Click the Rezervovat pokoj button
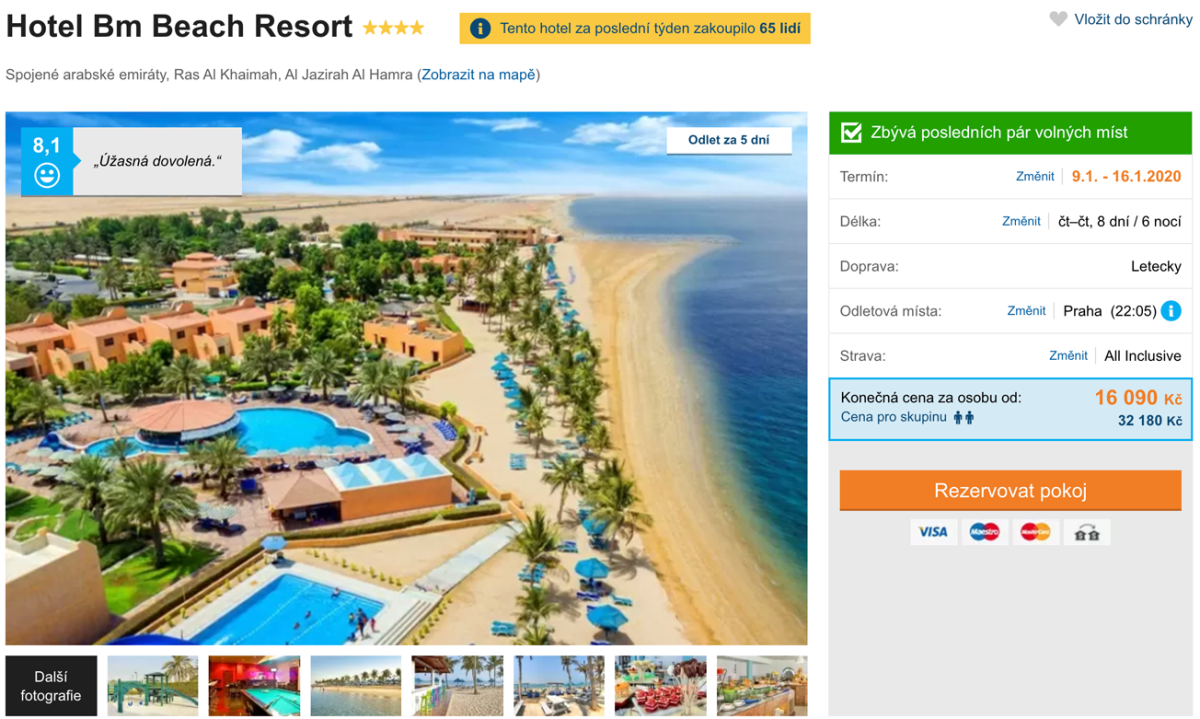 click(1010, 491)
